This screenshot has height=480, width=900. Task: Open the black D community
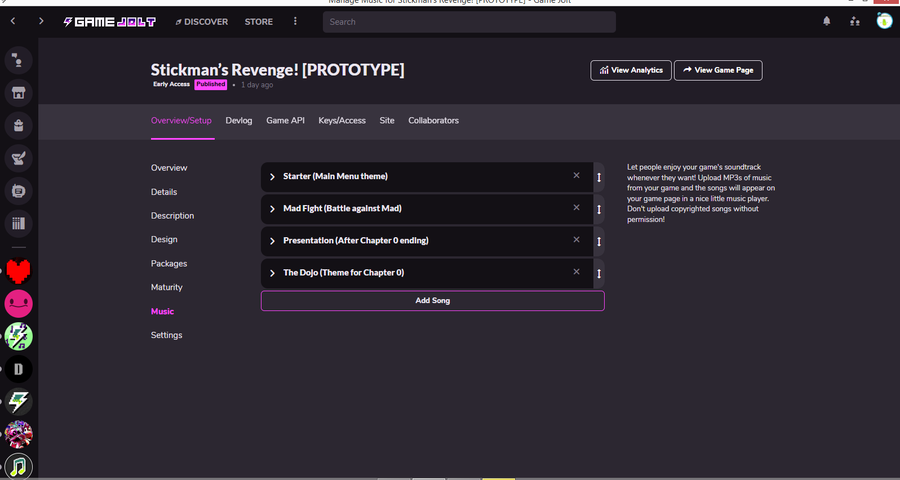(18, 369)
